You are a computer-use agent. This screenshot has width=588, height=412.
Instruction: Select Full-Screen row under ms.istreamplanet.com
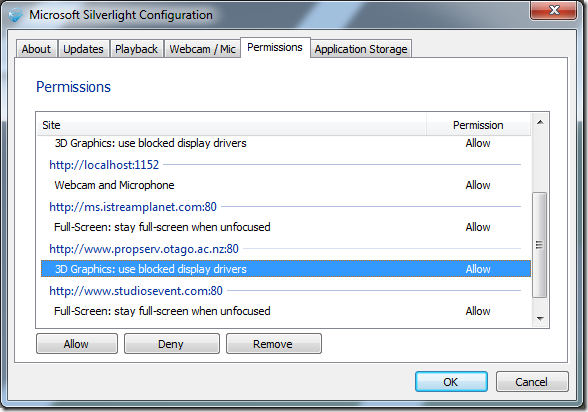click(x=286, y=227)
